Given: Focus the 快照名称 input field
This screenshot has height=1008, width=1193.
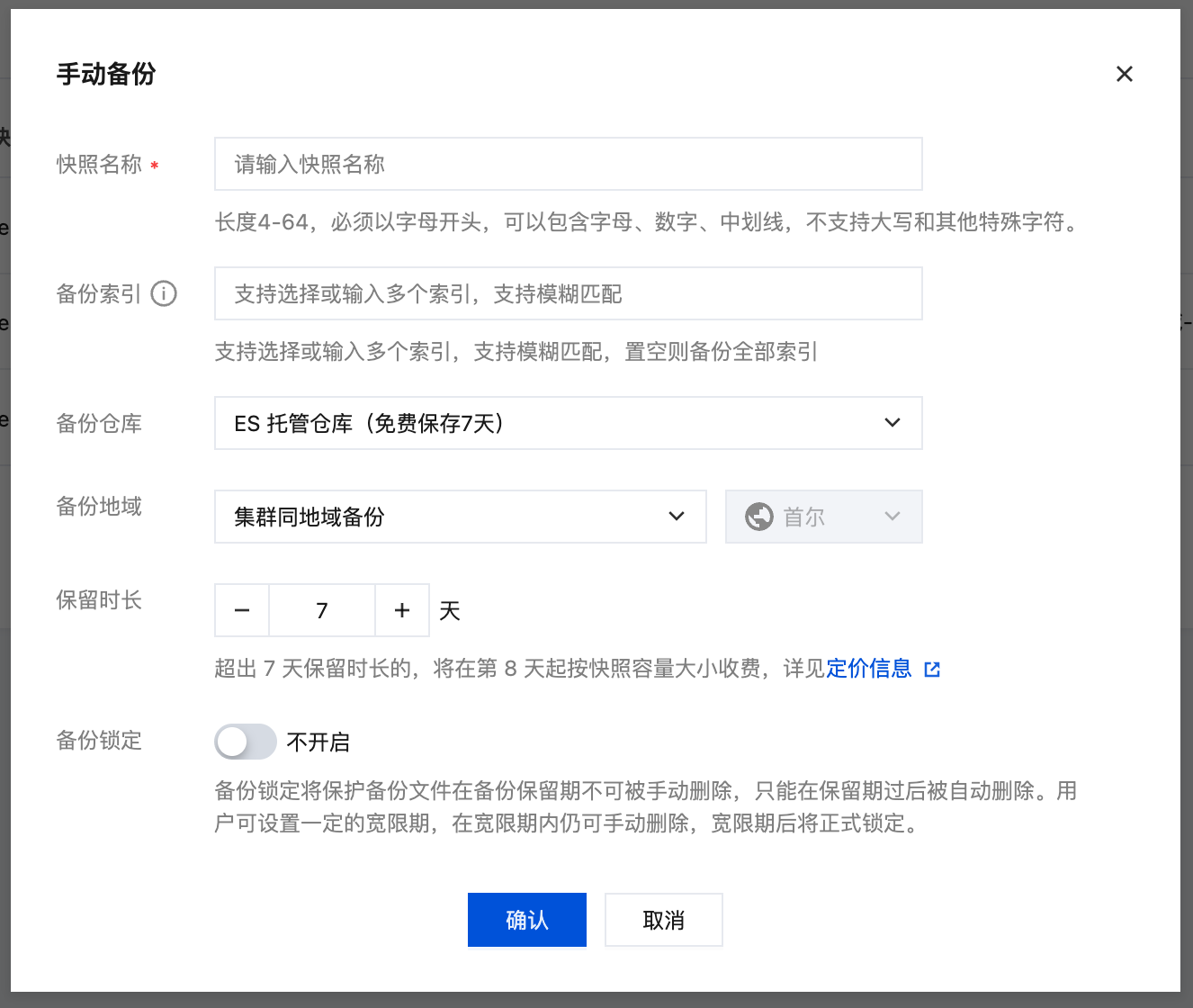Looking at the screenshot, I should click(x=568, y=164).
